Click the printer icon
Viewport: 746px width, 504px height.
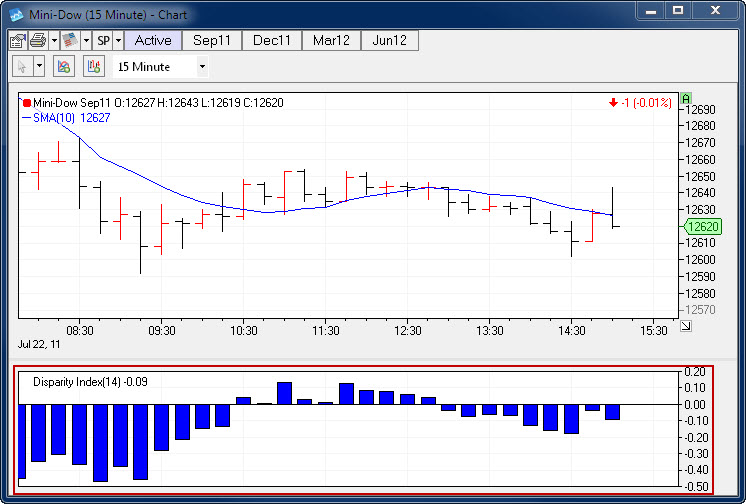pos(37,41)
